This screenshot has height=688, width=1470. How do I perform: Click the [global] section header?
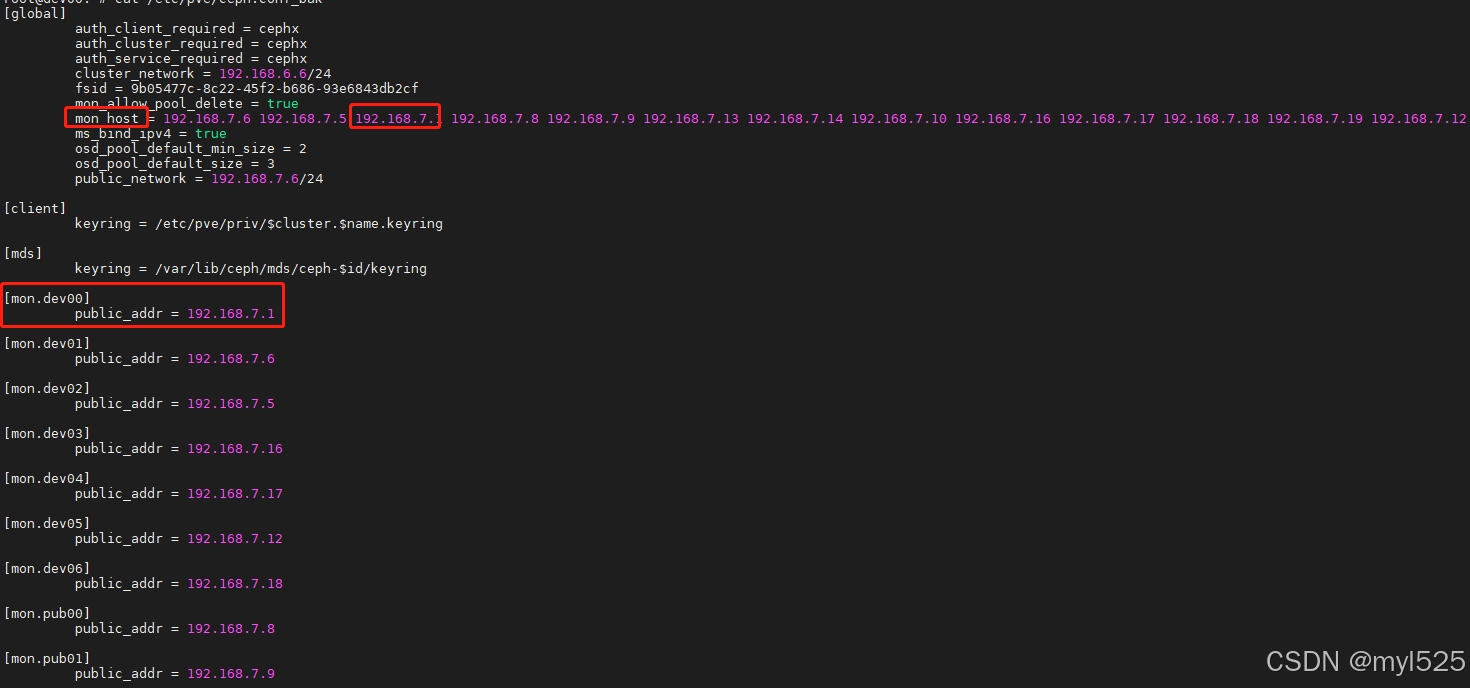pyautogui.click(x=35, y=14)
